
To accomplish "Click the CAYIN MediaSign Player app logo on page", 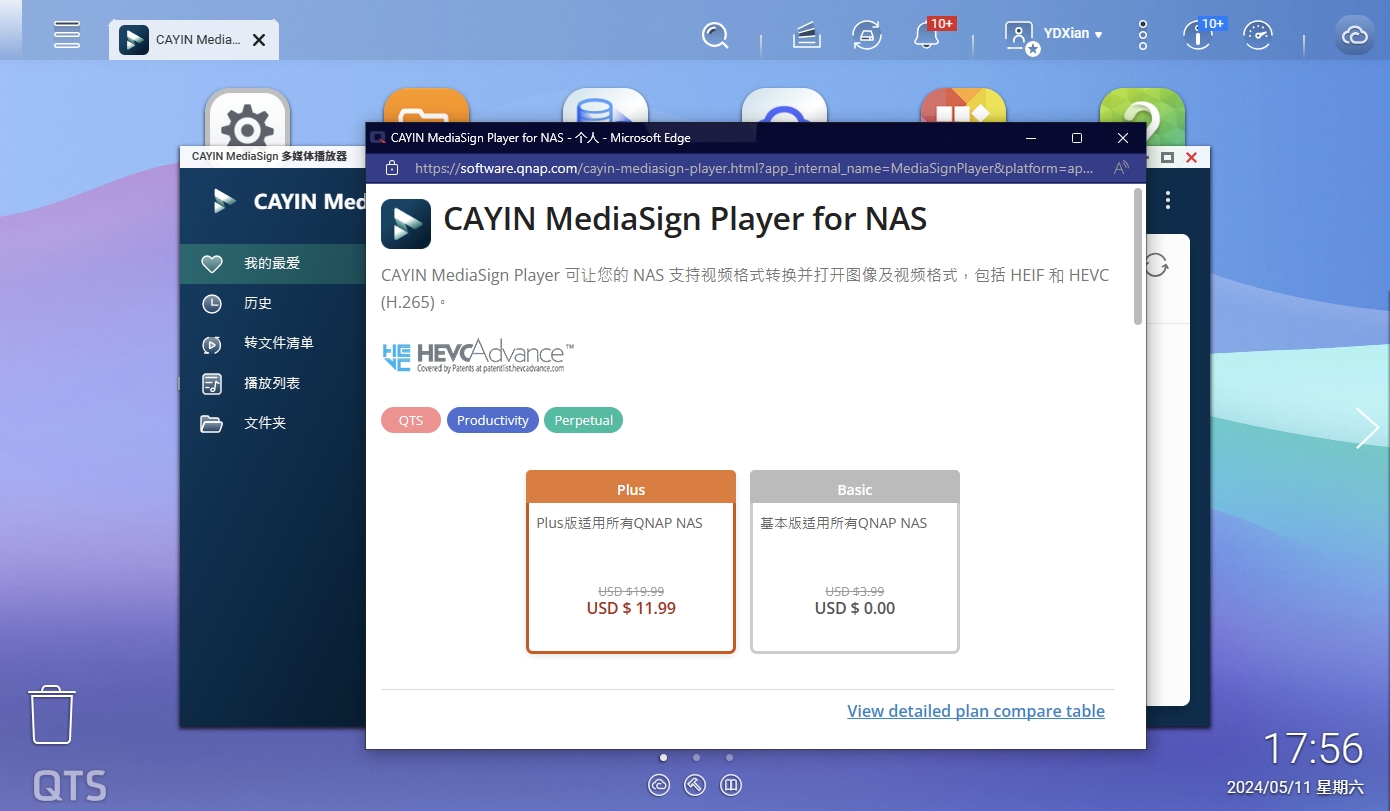I will point(406,223).
